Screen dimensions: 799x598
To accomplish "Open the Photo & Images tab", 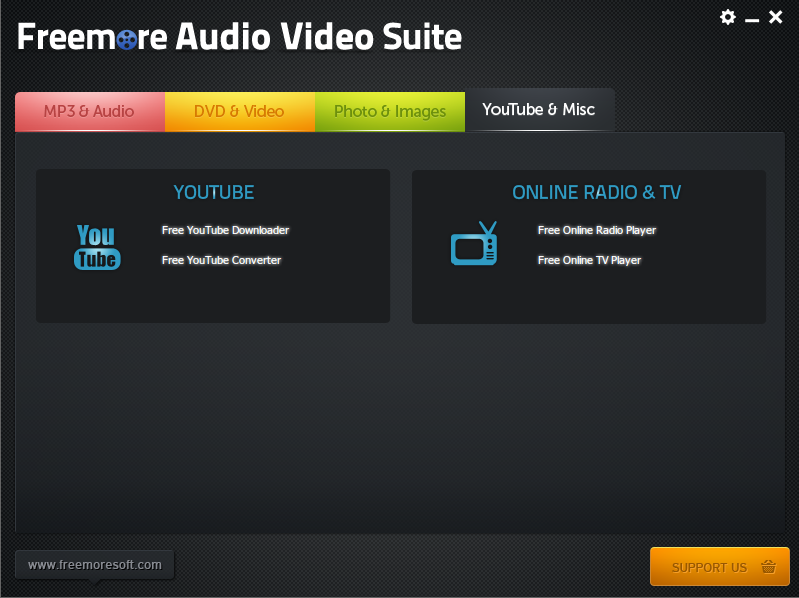I will (x=390, y=112).
